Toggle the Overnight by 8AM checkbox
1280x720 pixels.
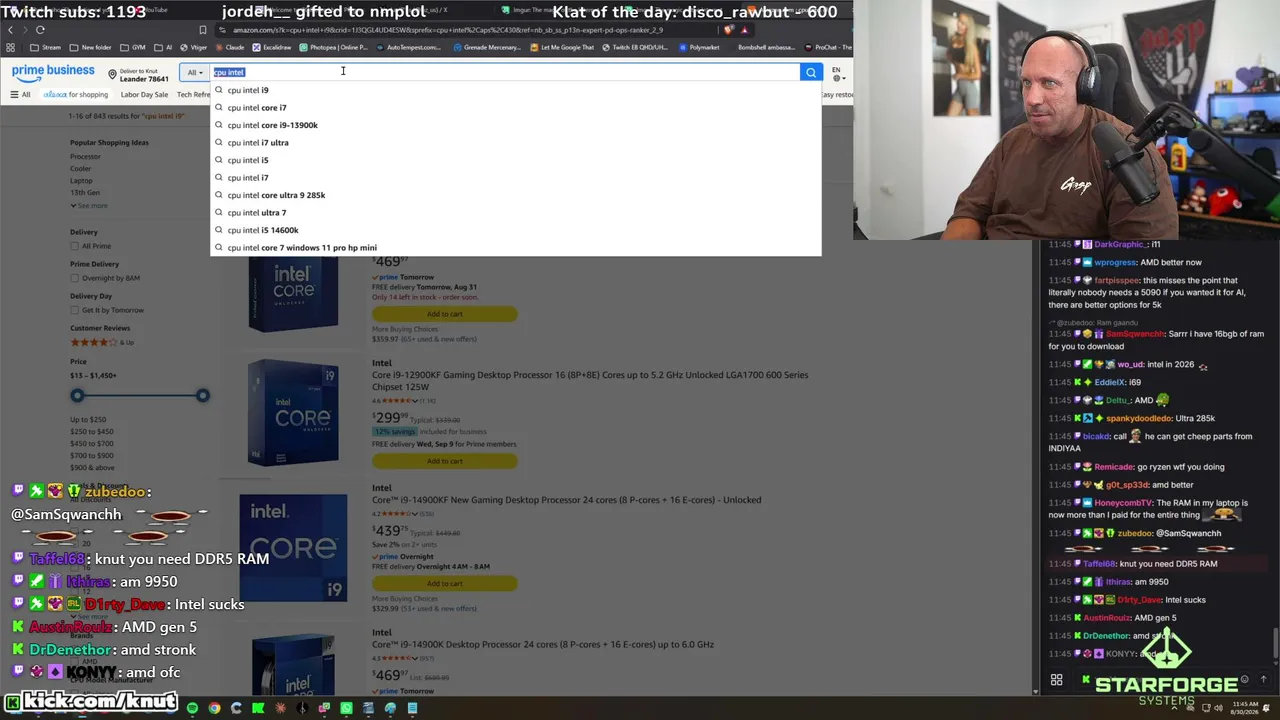click(75, 278)
